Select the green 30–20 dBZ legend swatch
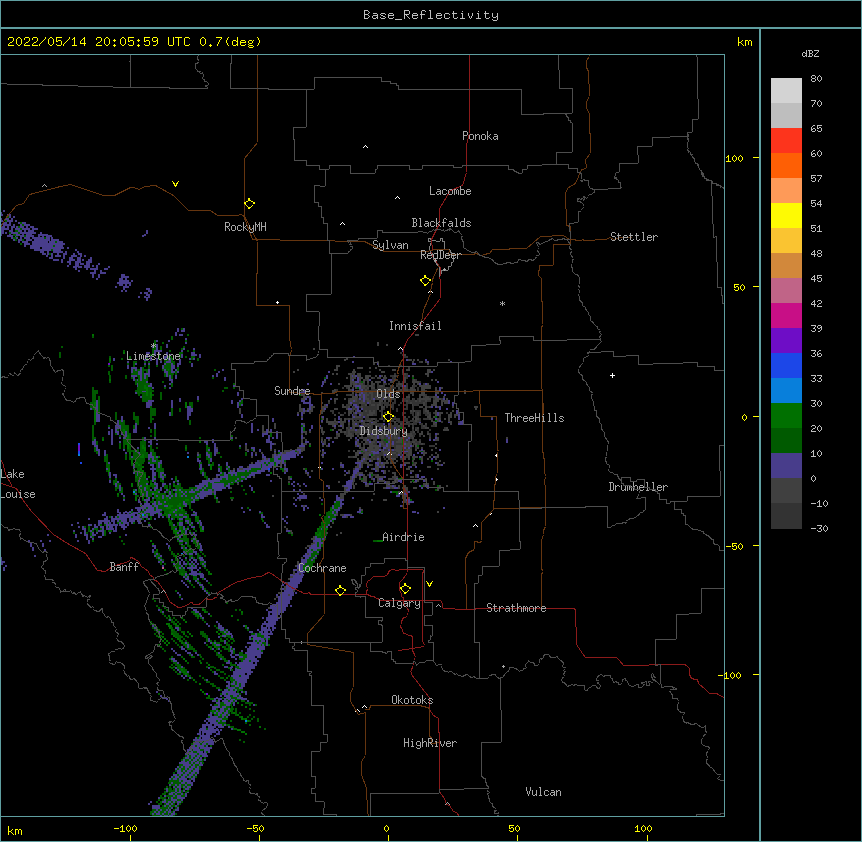This screenshot has height=842, width=862. [786, 416]
